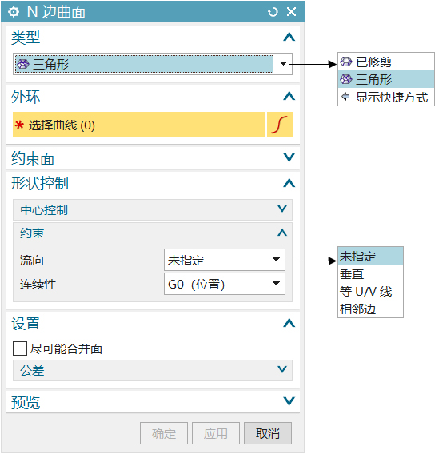
Task: Click the curve selection icon in 外环
Action: (280, 125)
